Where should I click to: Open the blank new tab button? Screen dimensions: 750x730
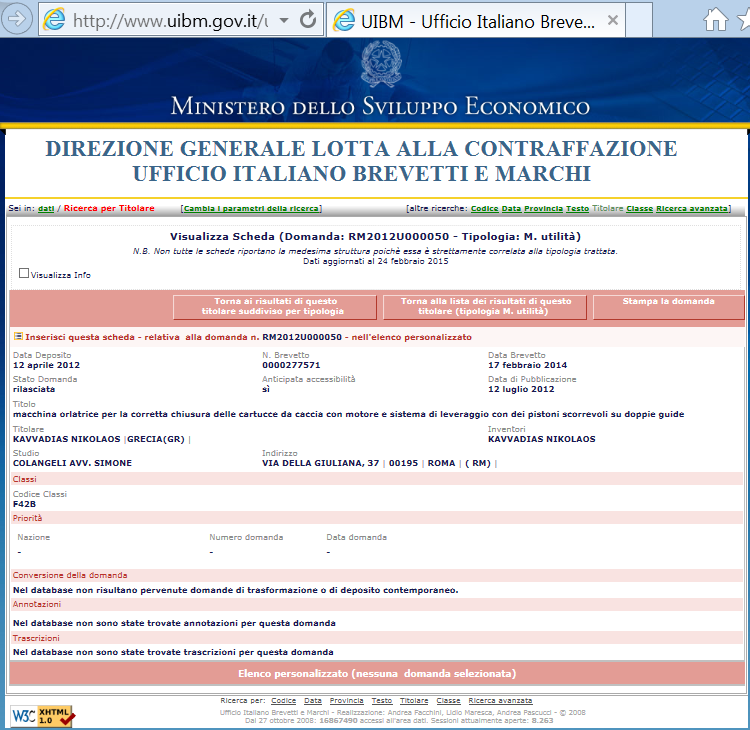click(639, 20)
